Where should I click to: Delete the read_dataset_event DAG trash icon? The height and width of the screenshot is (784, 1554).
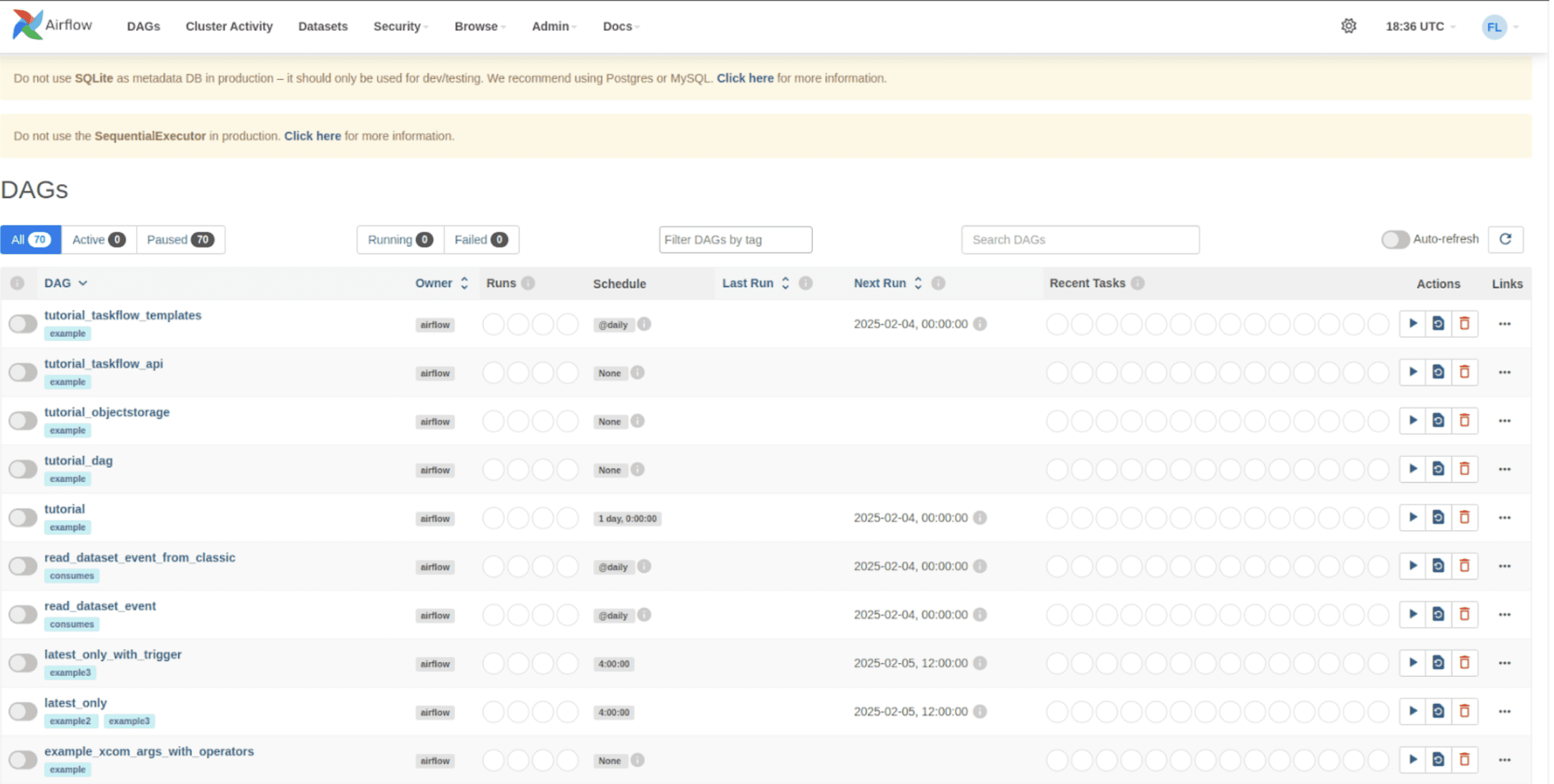click(x=1465, y=614)
